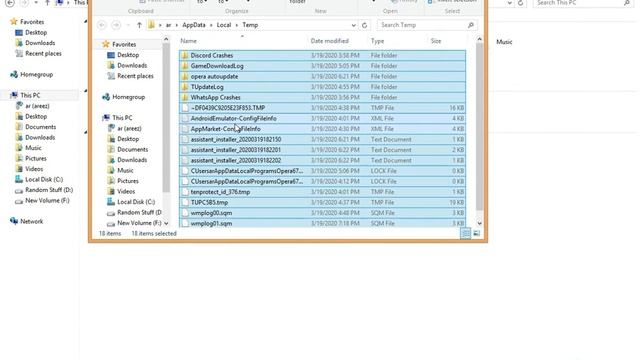Refresh the background This PC window

point(520,3)
